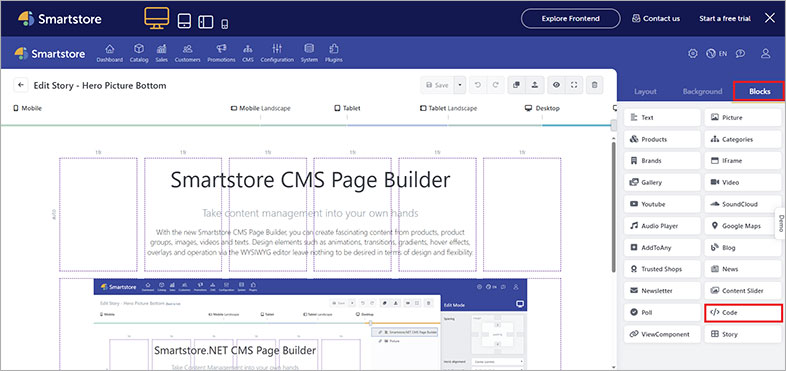Add a Poll block
The image size is (786, 371).
point(662,312)
